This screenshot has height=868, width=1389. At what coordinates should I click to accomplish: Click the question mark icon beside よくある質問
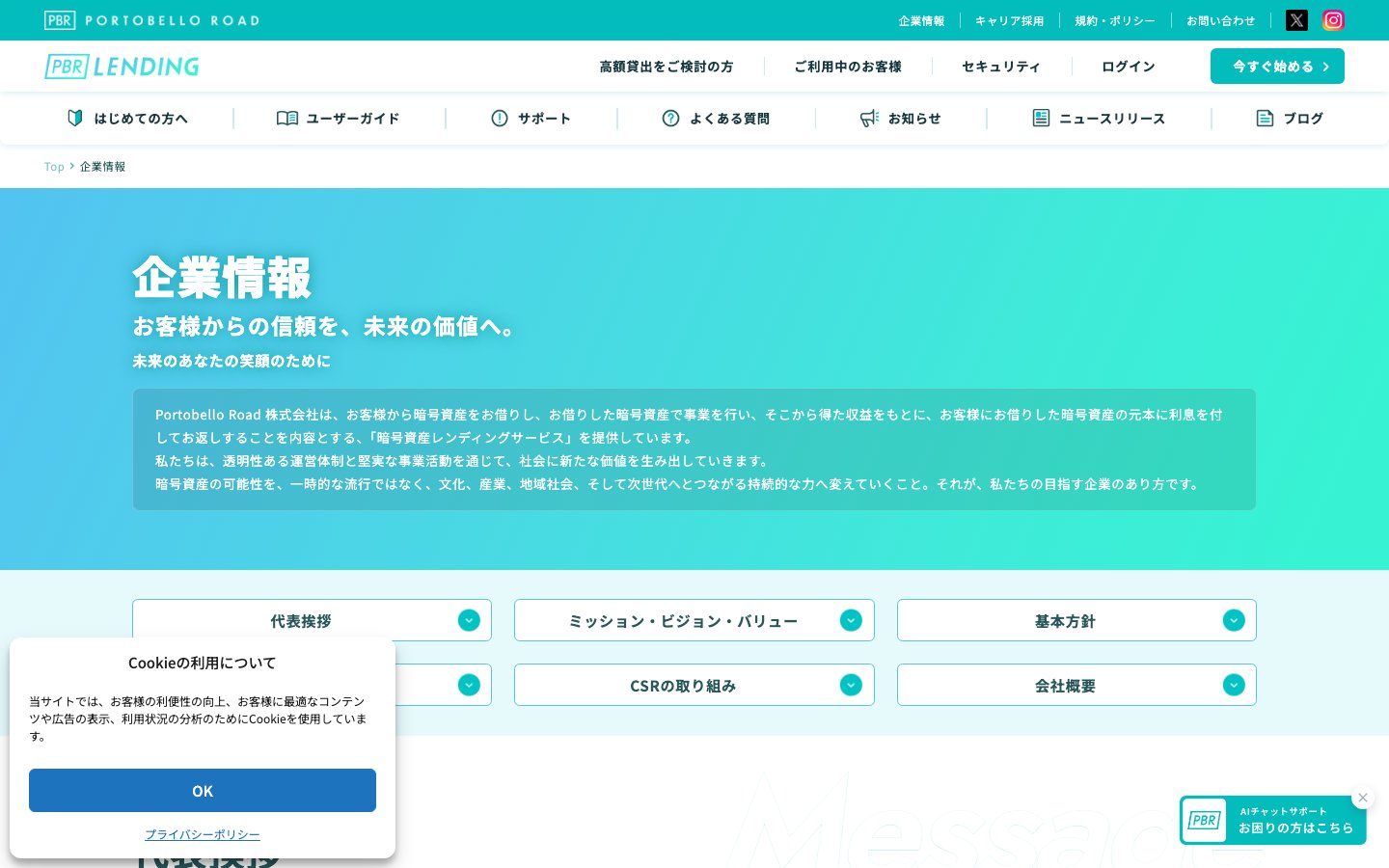point(671,118)
